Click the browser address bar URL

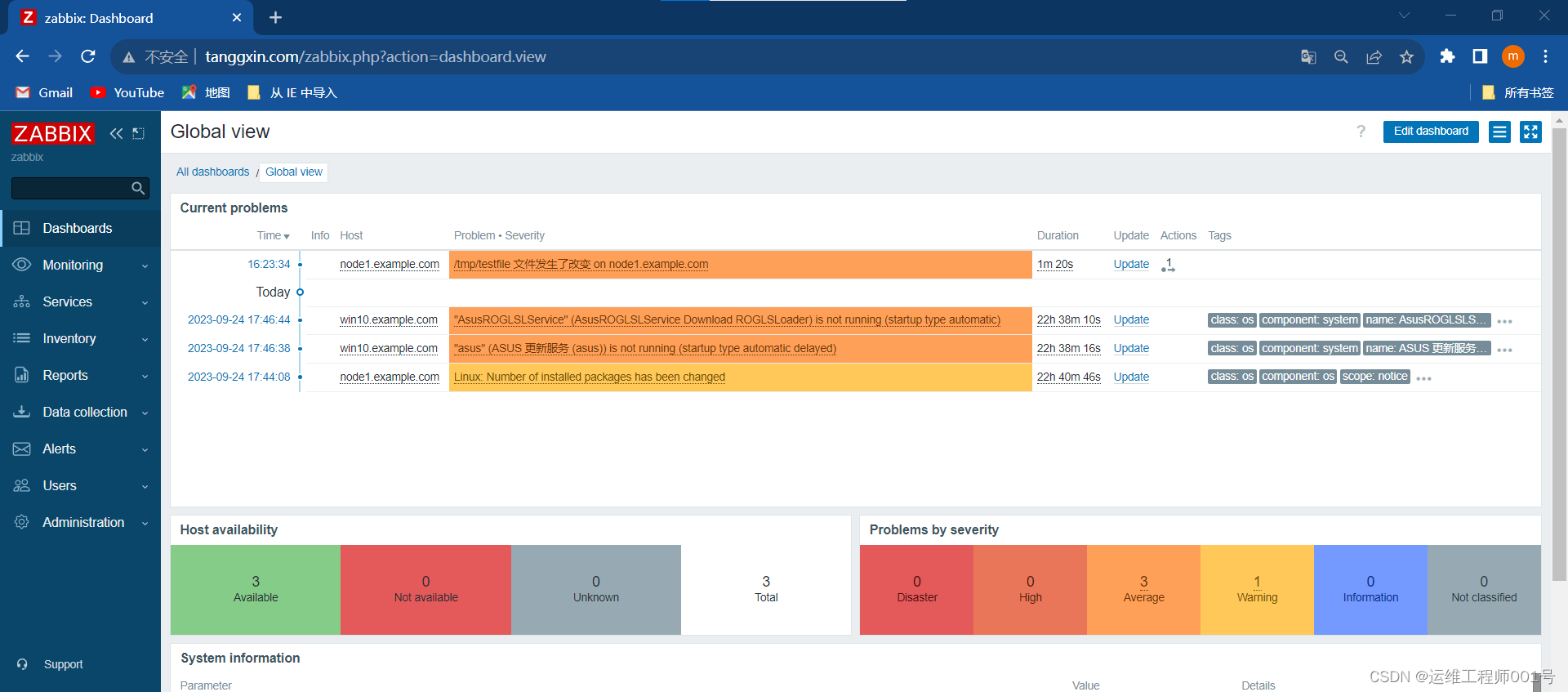376,56
